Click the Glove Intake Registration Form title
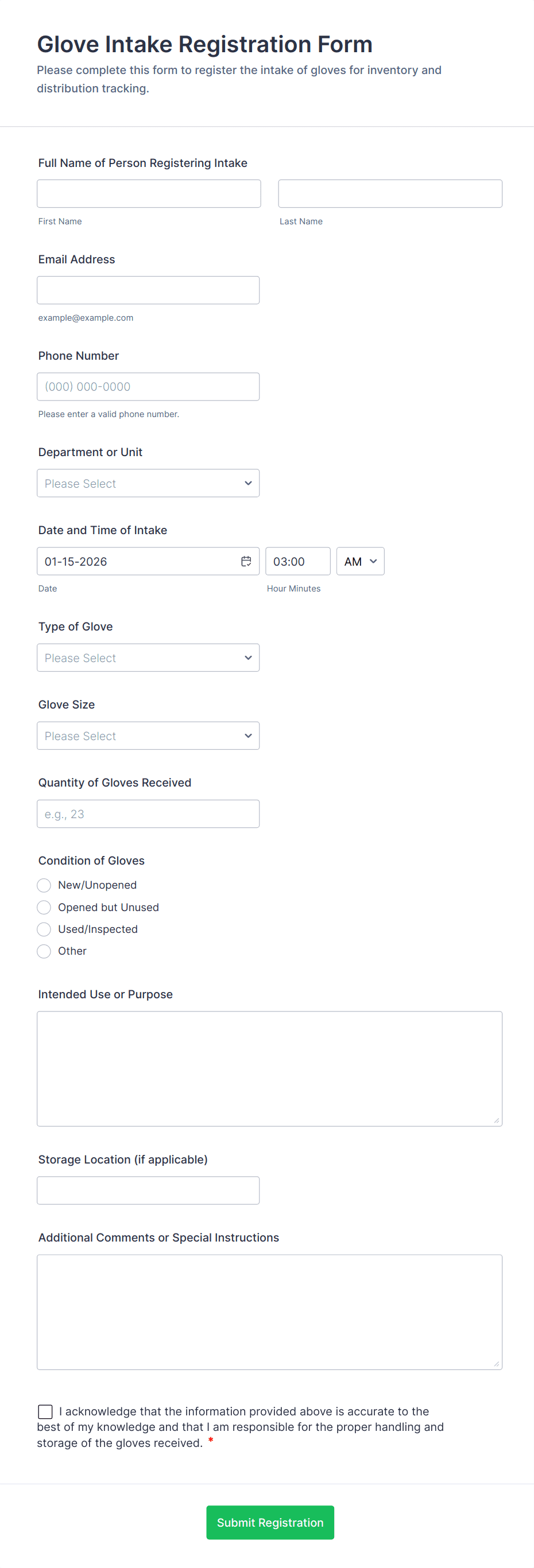Image resolution: width=534 pixels, height=1568 pixels. [204, 44]
